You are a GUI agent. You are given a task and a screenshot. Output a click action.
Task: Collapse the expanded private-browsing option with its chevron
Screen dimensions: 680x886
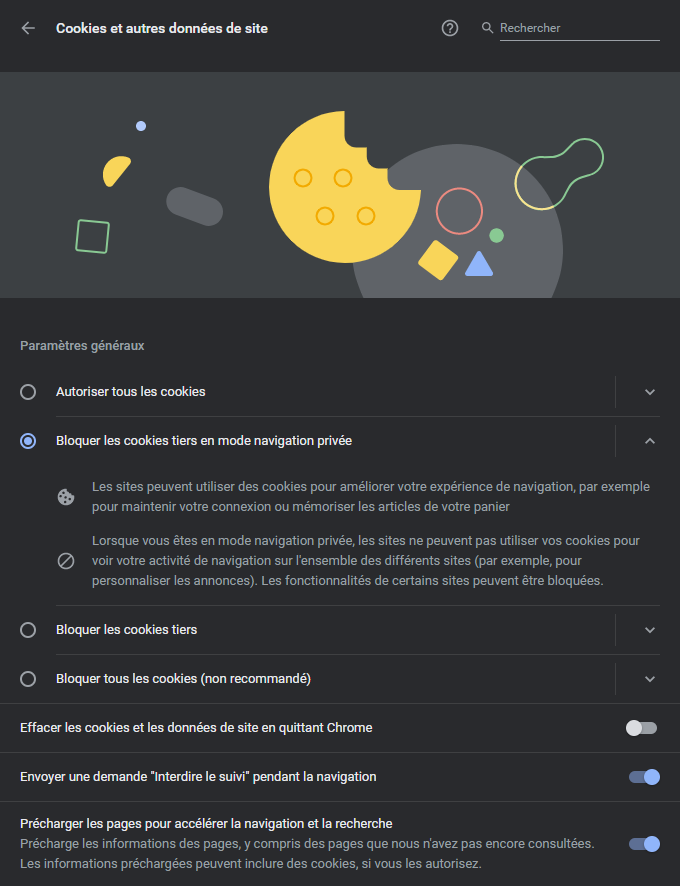pos(650,440)
